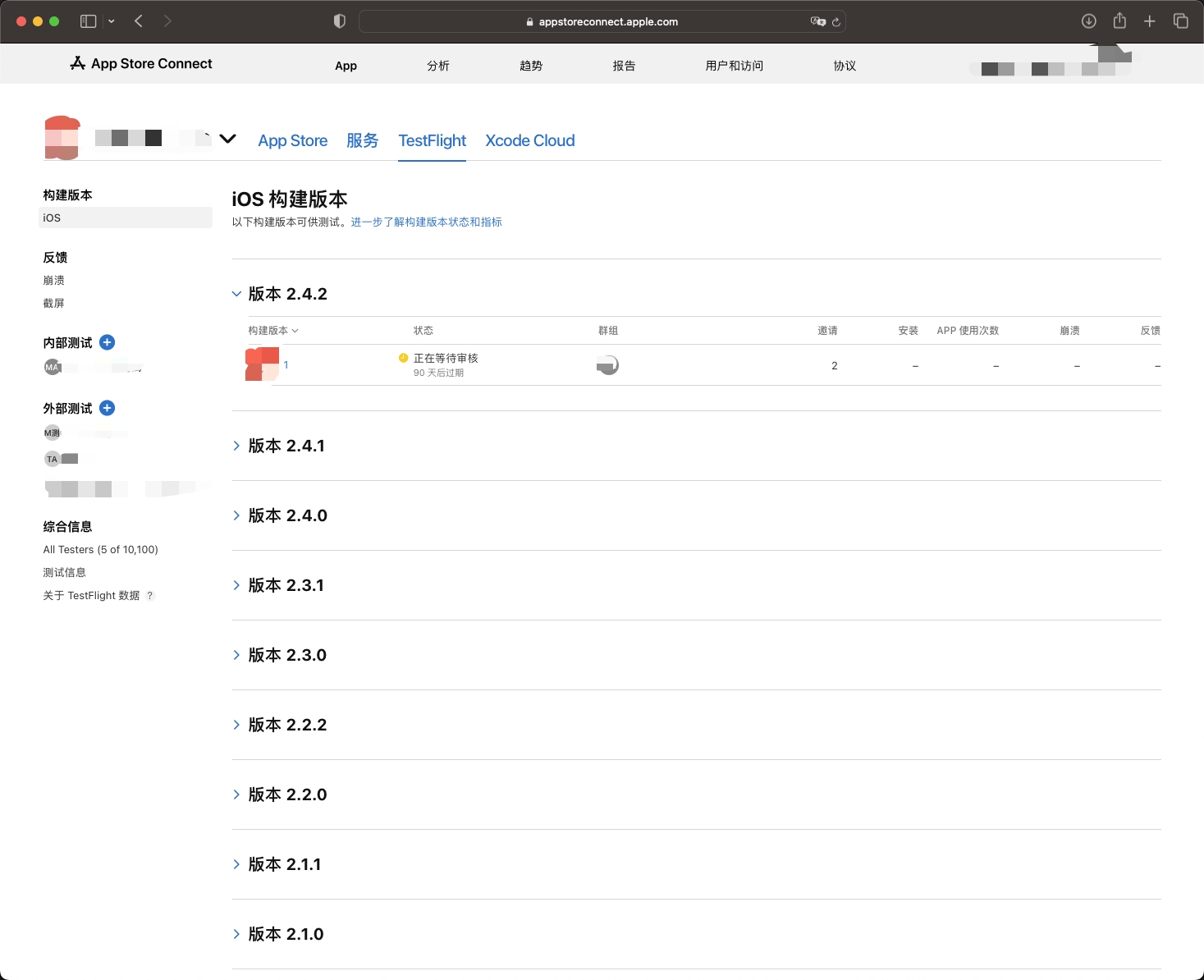Open the 趋势 navigation item
1204x980 pixels.
point(531,66)
